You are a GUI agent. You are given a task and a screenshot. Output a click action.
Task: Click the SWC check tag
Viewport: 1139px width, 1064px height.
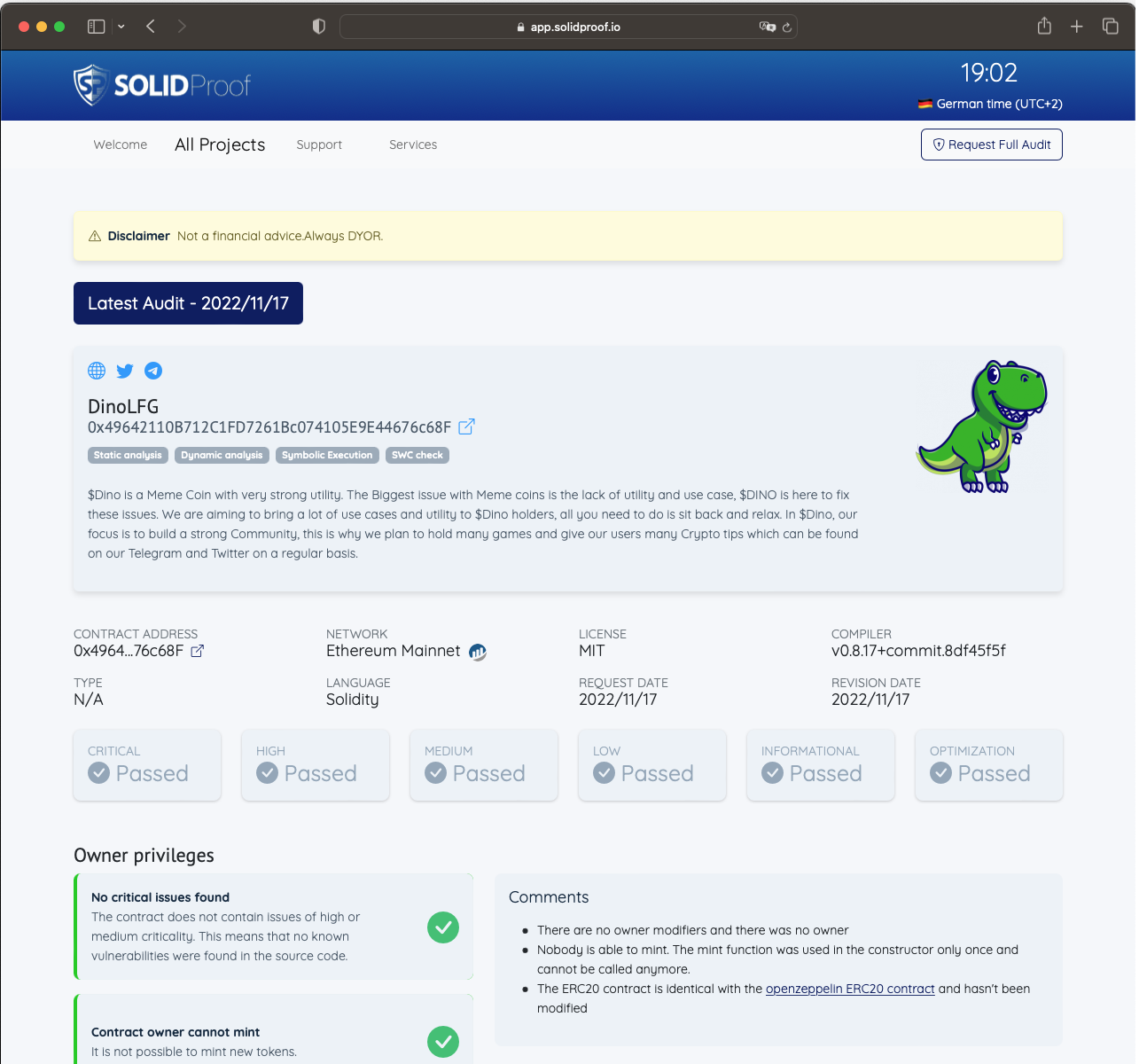(x=417, y=455)
